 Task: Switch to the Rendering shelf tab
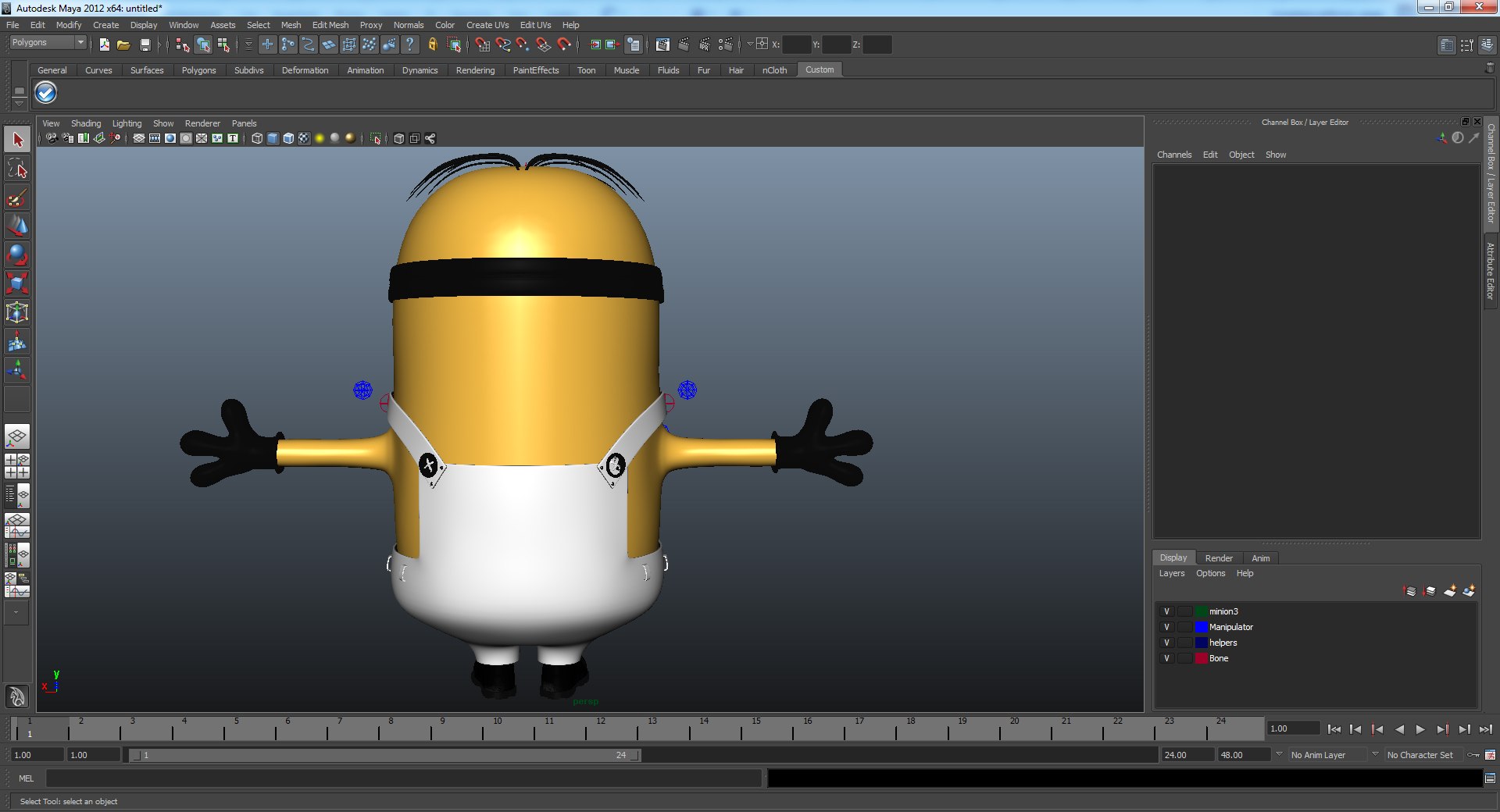pos(475,70)
